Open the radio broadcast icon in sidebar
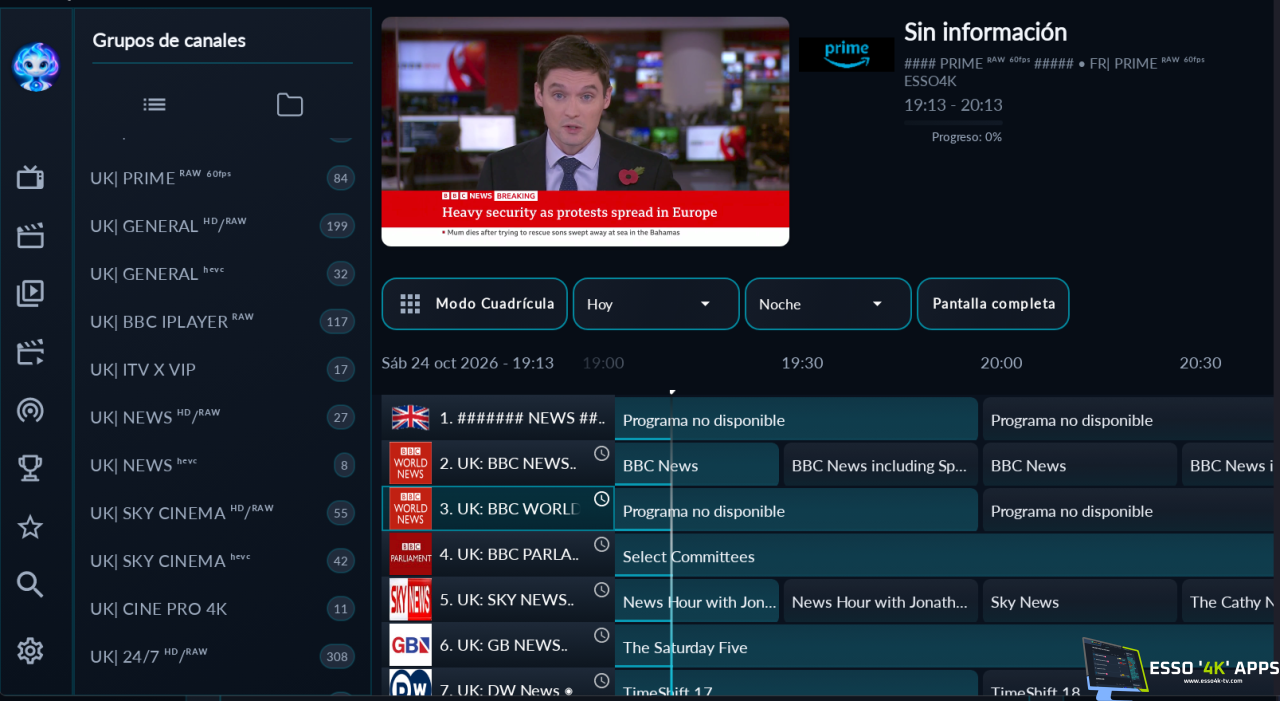This screenshot has width=1280, height=701. pyautogui.click(x=30, y=410)
